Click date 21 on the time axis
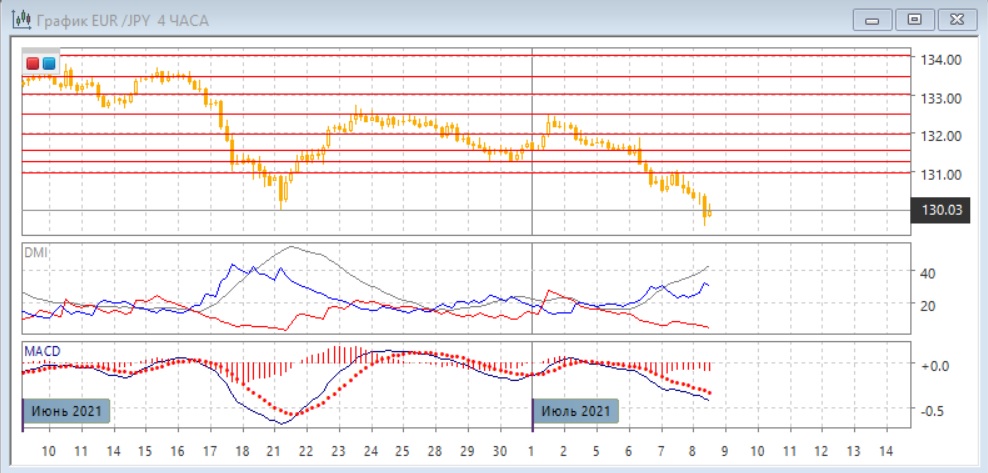 tap(273, 451)
